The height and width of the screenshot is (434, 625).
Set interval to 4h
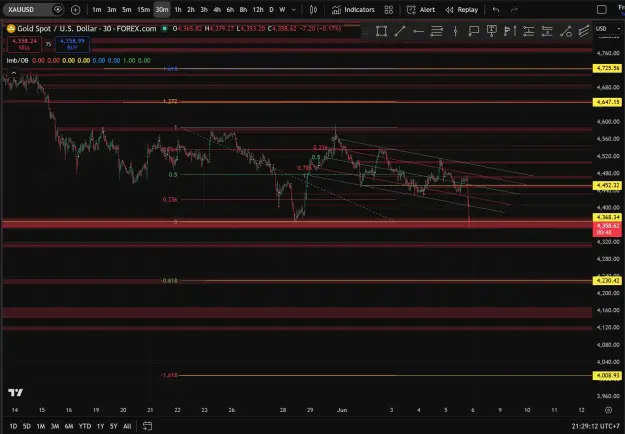(x=217, y=10)
